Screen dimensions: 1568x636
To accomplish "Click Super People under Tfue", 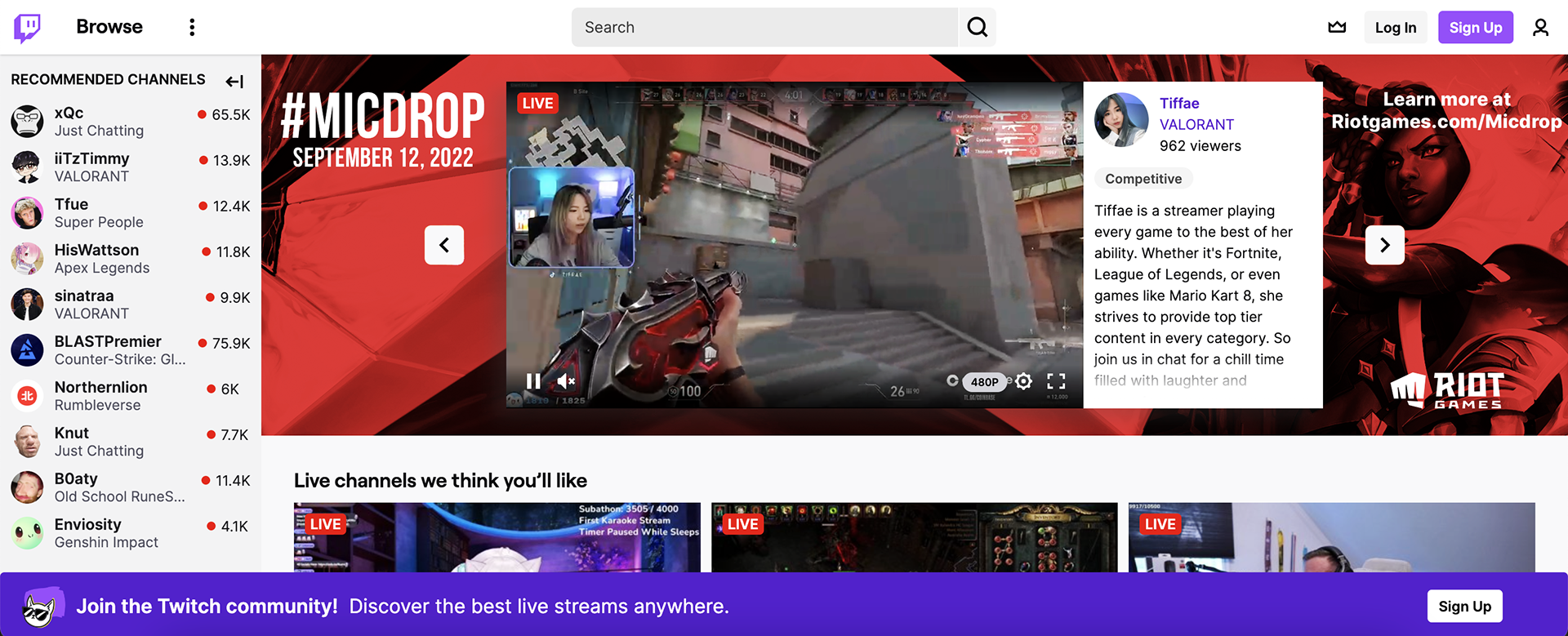I will coord(99,222).
